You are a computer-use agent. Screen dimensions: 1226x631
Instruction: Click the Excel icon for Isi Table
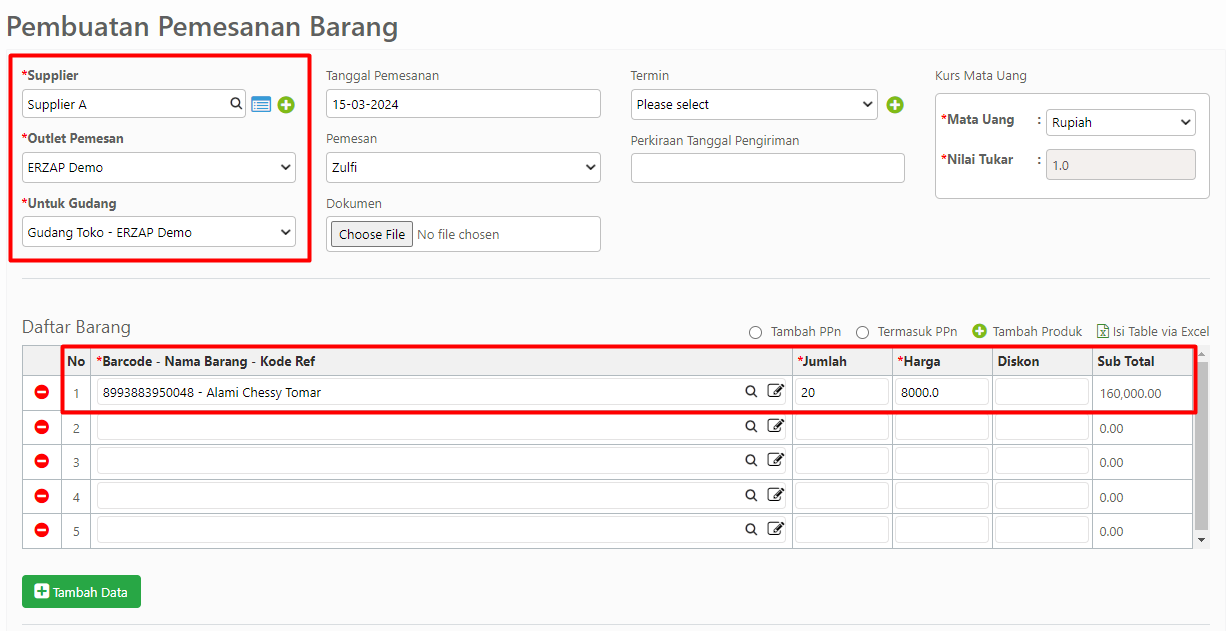[1103, 331]
